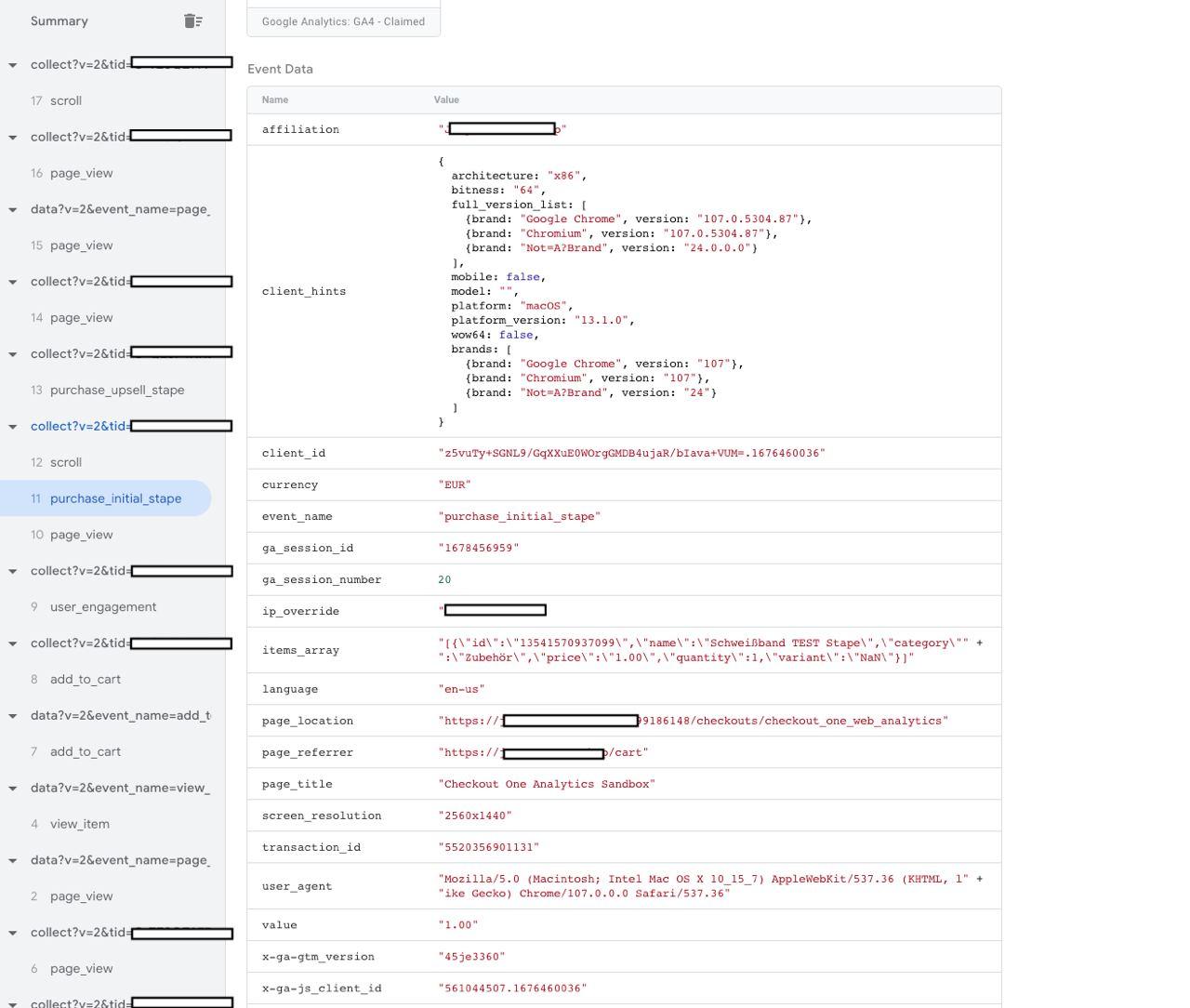Select event 11 purchase_initial_stape
This screenshot has height=1008, width=1190.
(105, 498)
